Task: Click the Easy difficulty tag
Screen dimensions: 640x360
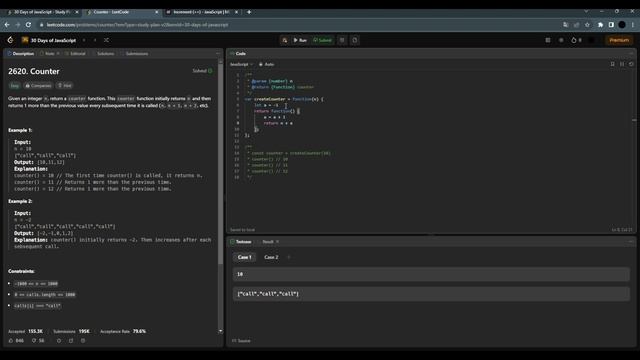Action: pyautogui.click(x=14, y=86)
